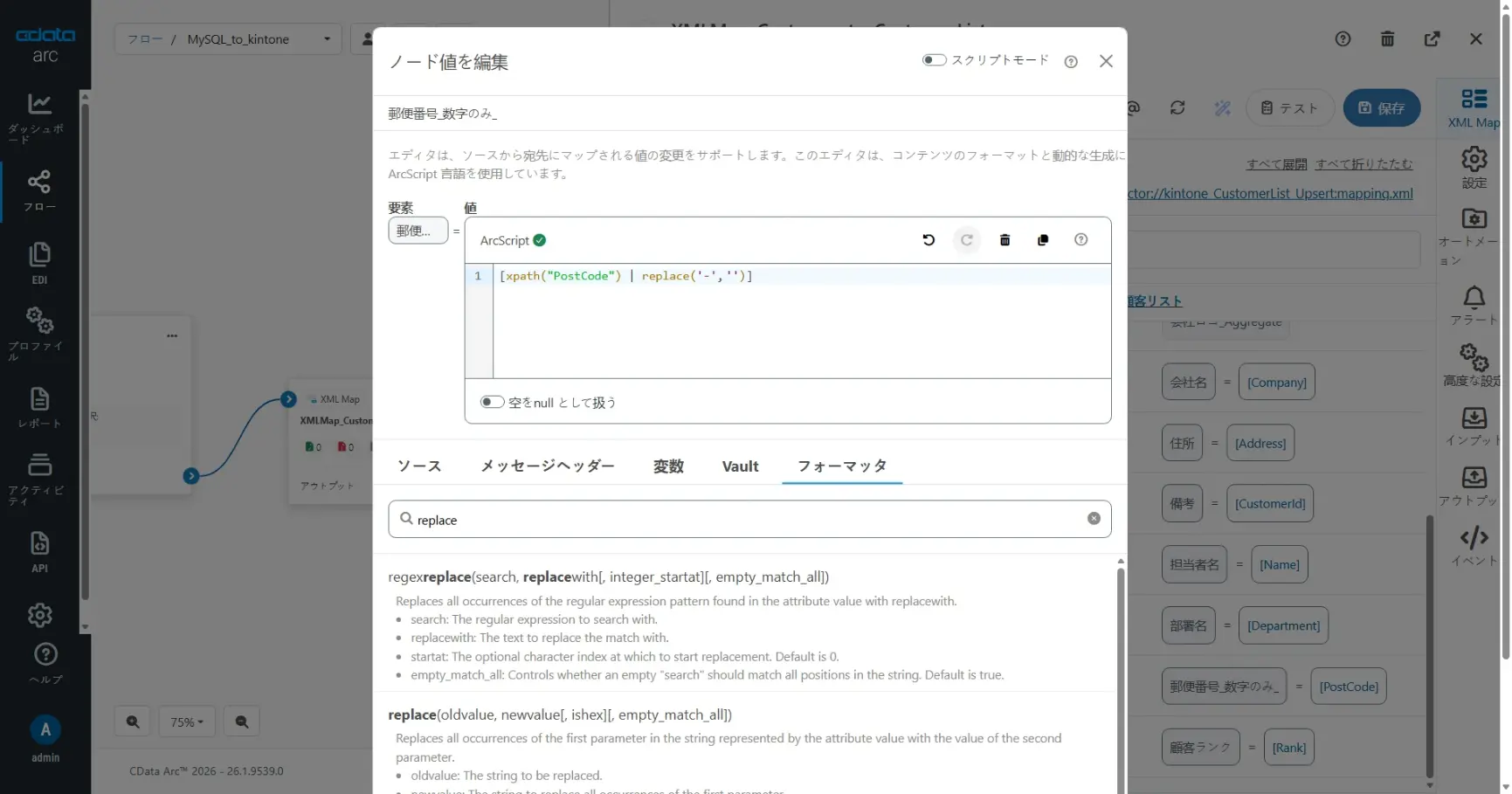1512x794 pixels.
Task: Copy the ArcScript expression
Action: pos(1043,239)
